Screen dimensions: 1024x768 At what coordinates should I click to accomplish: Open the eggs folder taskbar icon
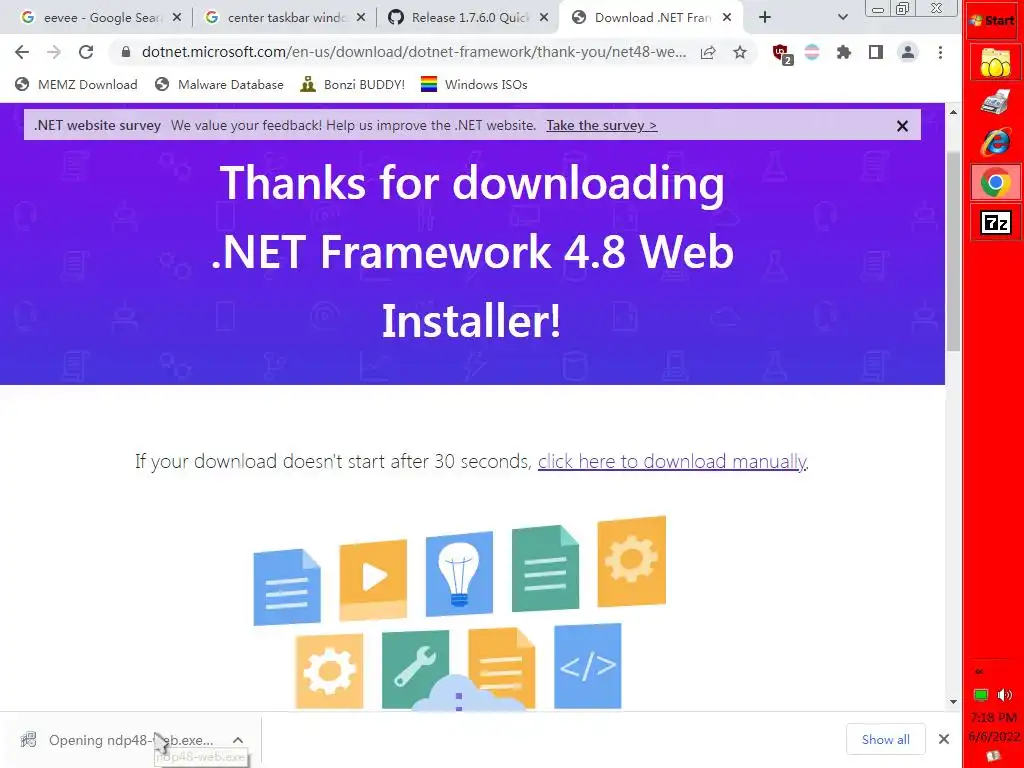coord(995,63)
